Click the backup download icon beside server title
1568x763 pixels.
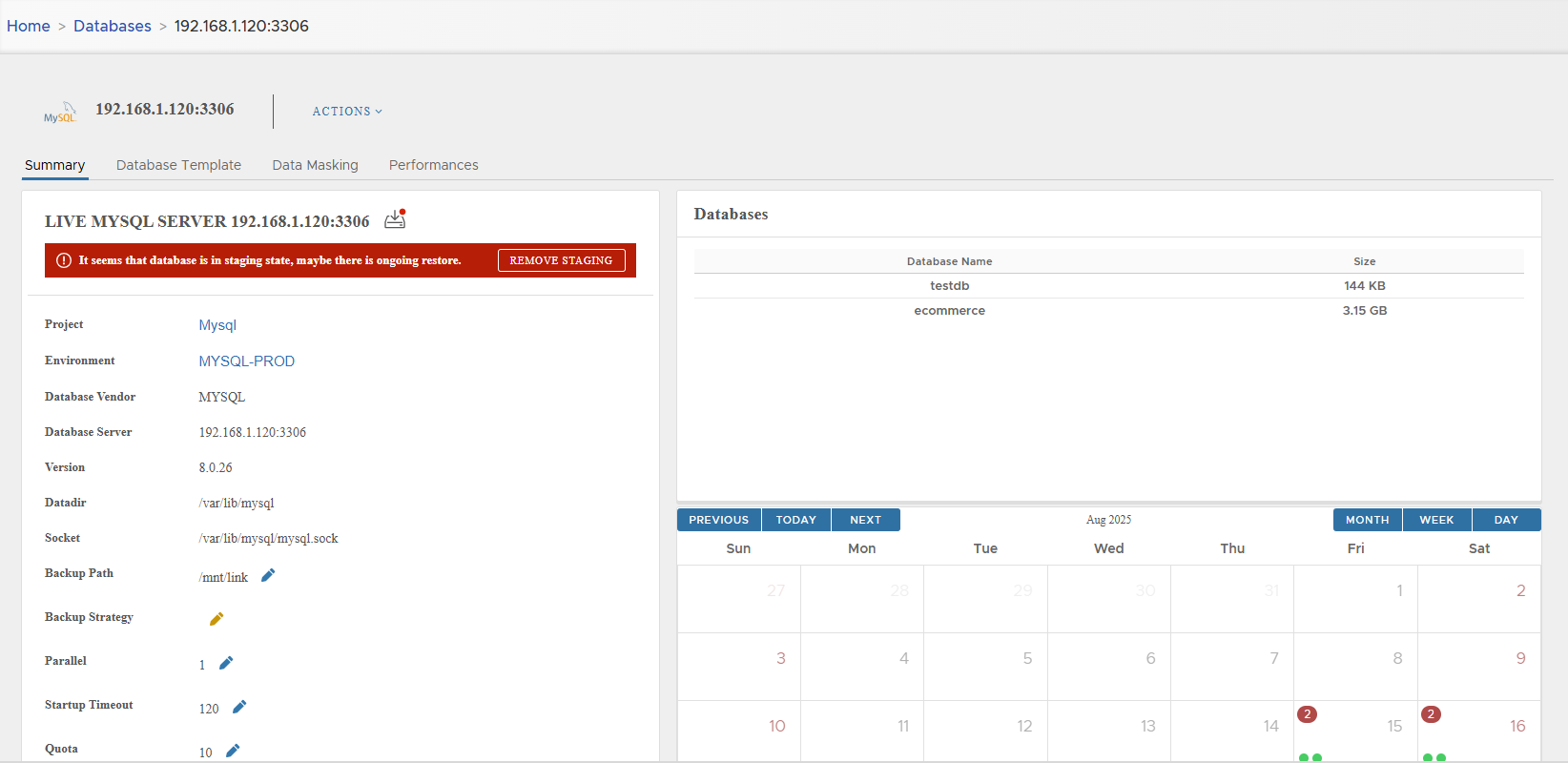click(x=395, y=220)
